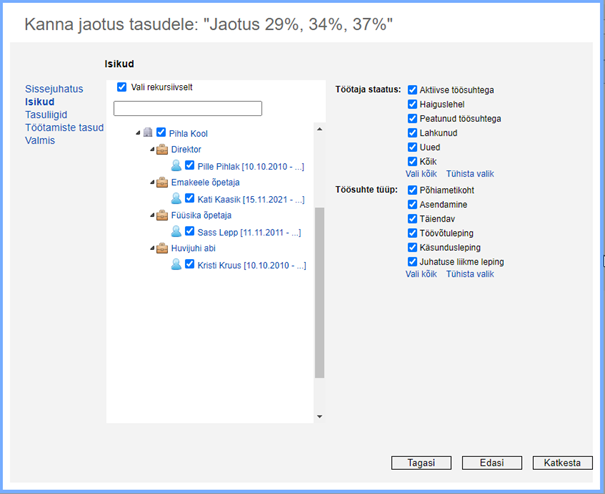Open the Tasuliigid step in sidebar
The width and height of the screenshot is (605, 494).
[x=47, y=115]
